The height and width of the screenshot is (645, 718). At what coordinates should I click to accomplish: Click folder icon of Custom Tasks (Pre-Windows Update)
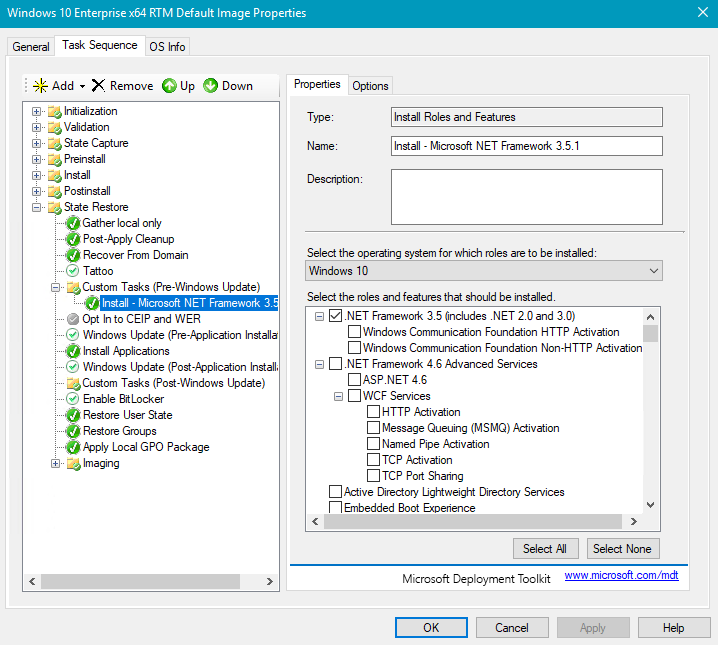tap(73, 287)
